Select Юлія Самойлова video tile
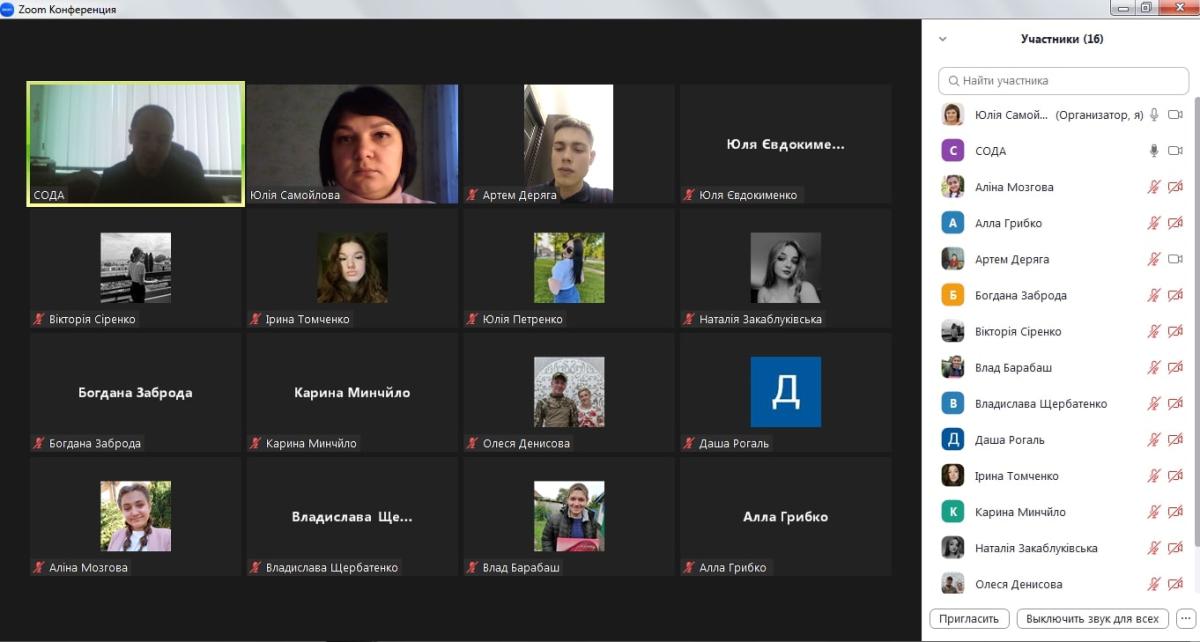1200x642 pixels. coord(352,144)
